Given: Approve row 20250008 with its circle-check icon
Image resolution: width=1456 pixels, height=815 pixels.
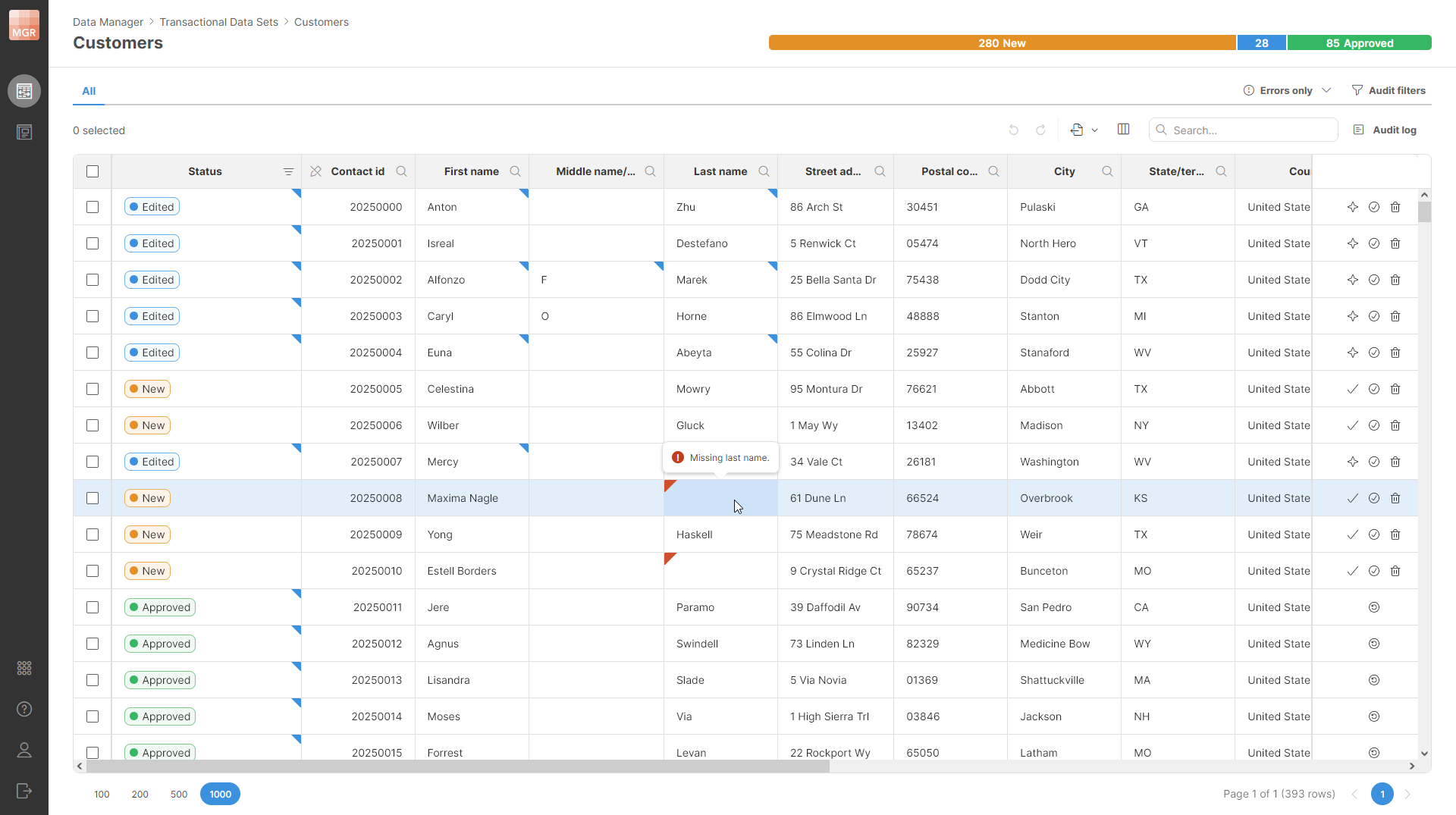Looking at the screenshot, I should 1375,498.
